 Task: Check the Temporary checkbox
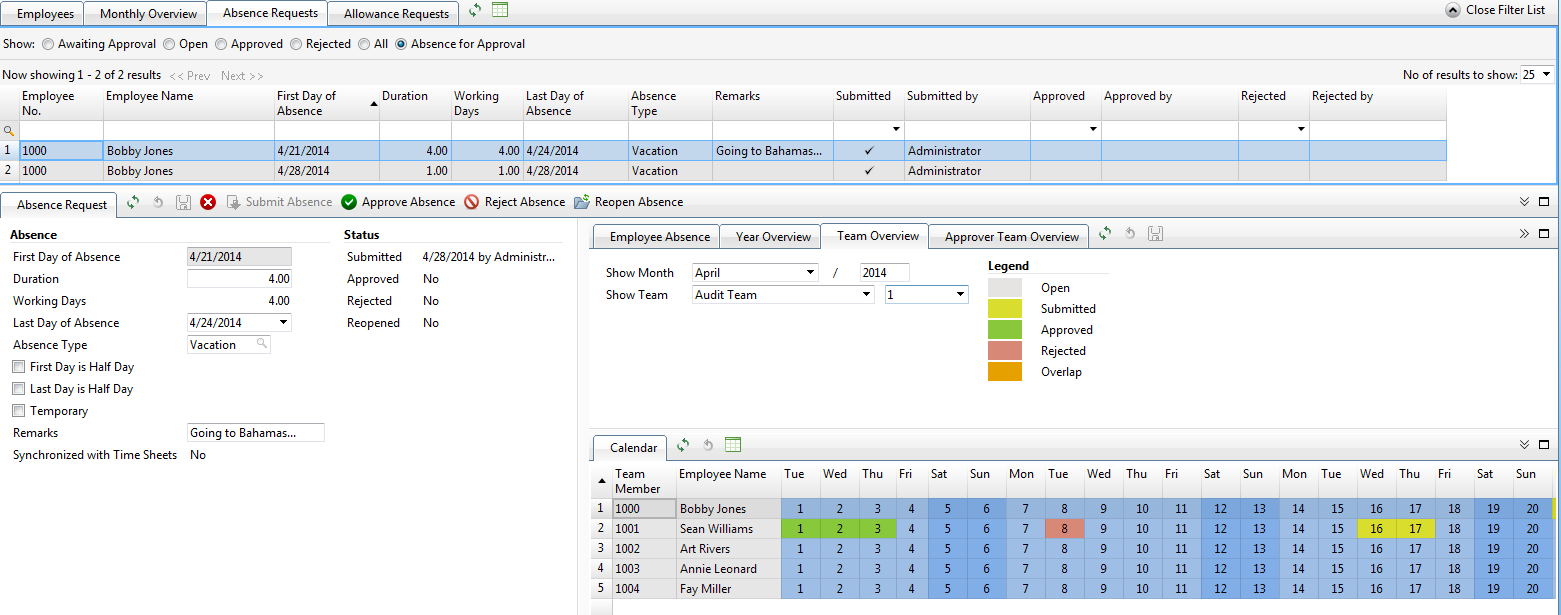point(19,411)
